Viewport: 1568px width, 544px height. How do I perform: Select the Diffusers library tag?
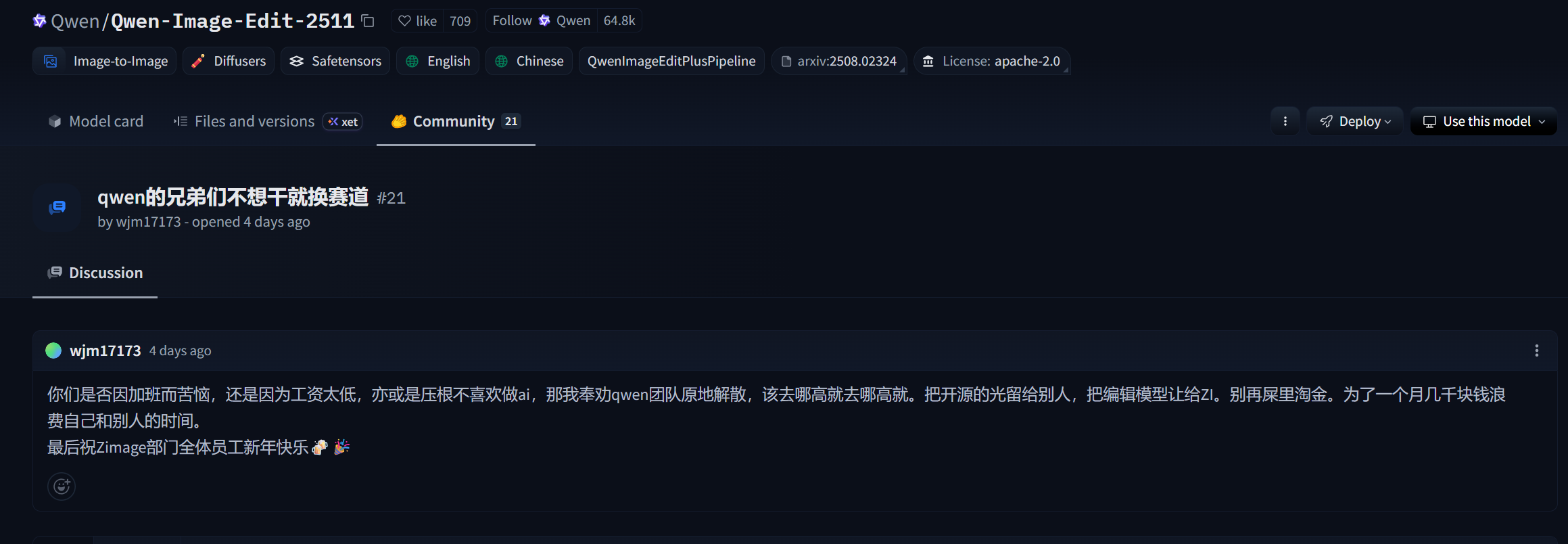229,61
